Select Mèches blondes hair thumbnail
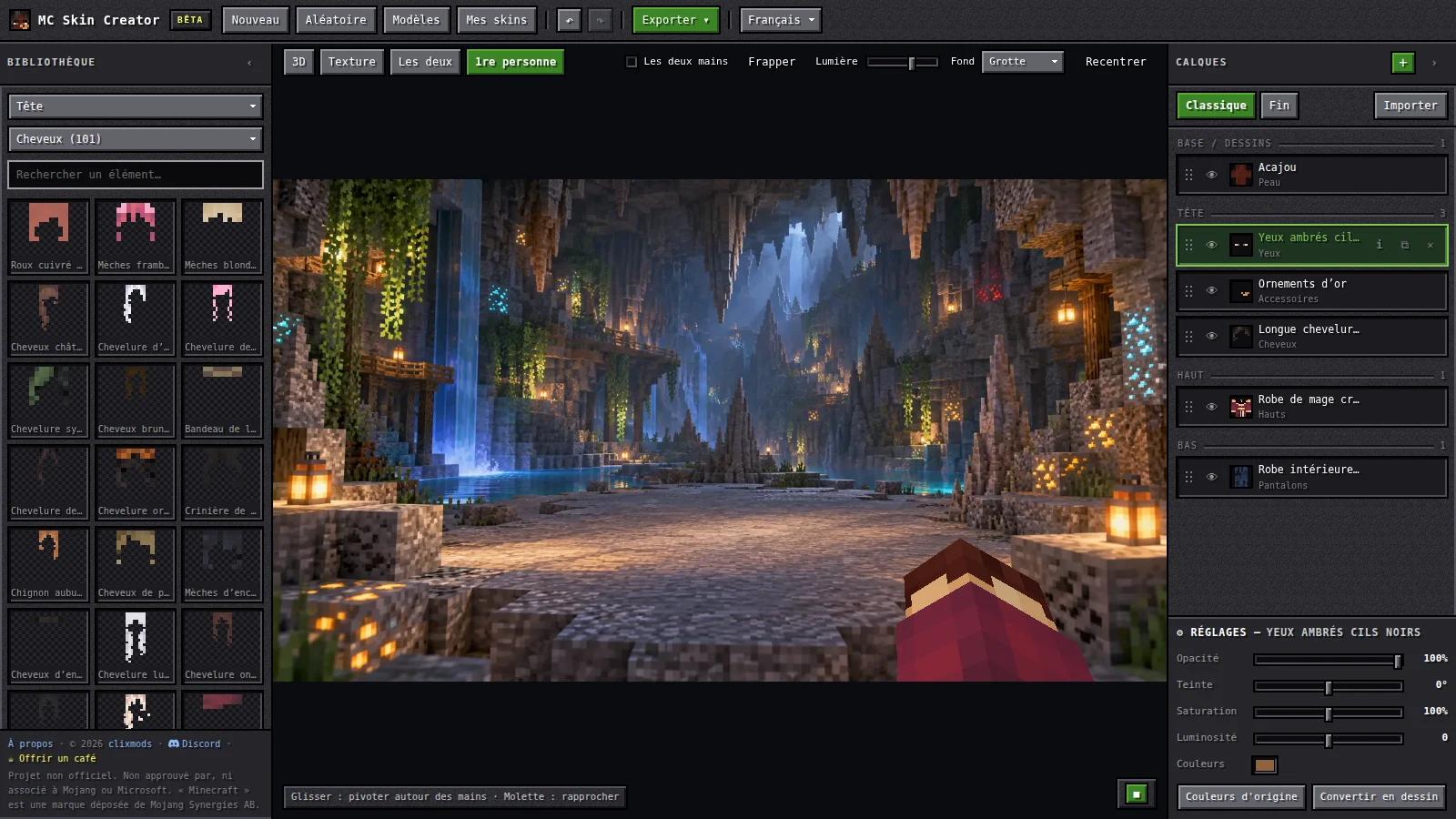The height and width of the screenshot is (819, 1456). [x=222, y=237]
